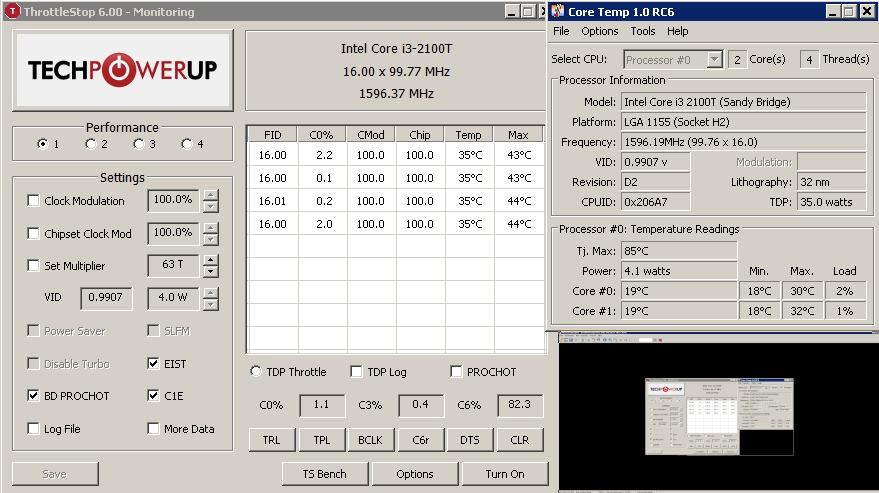Click the Tj. Max 85°C field
879x493 pixels.
[x=679, y=251]
